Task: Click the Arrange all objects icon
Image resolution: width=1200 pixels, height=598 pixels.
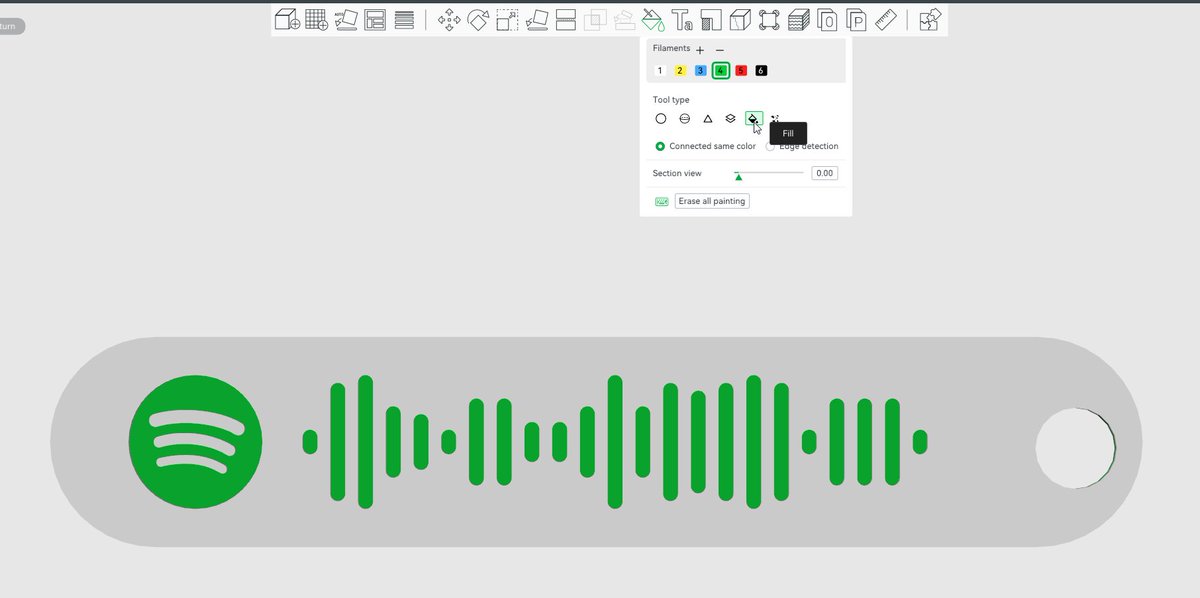Action: coord(375,20)
